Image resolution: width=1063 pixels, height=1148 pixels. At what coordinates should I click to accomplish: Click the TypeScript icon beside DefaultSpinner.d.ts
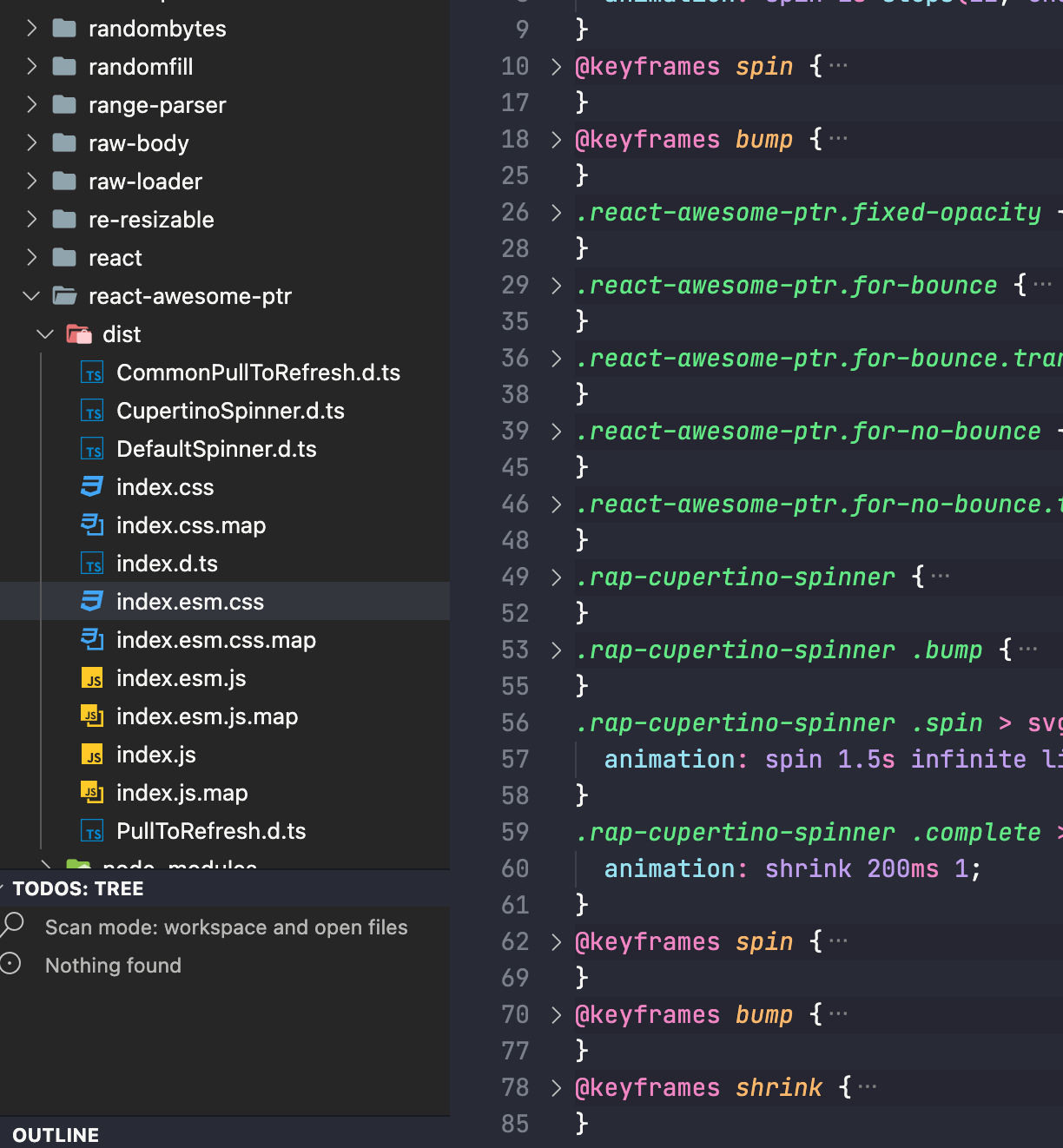click(92, 449)
